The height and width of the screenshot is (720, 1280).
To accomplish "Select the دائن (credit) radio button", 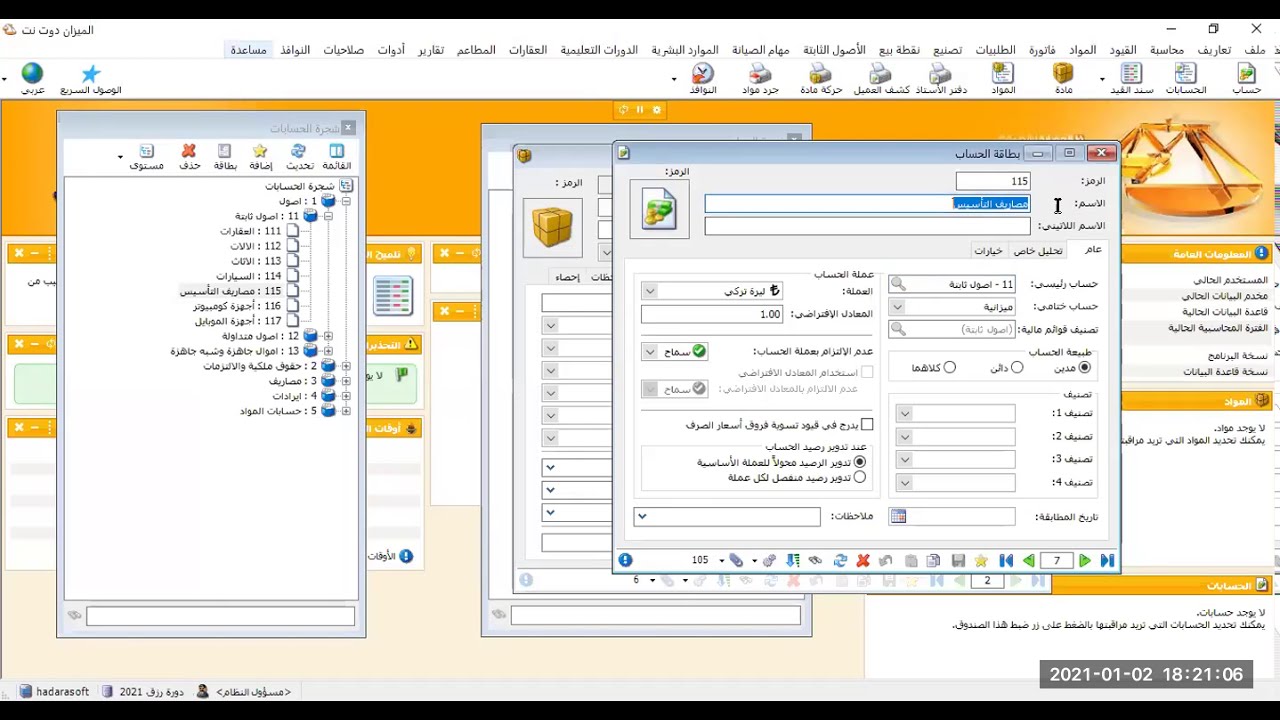I will coord(1017,368).
